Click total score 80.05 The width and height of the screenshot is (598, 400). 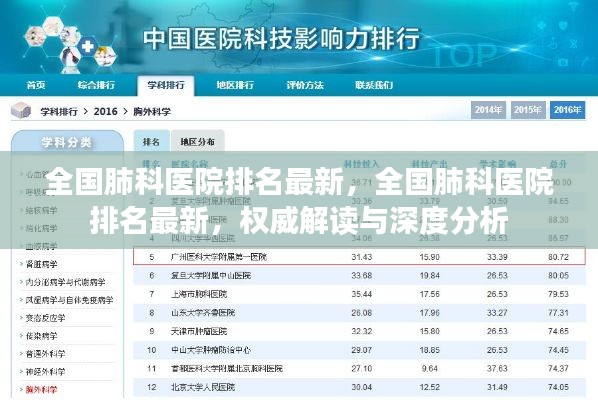click(558, 275)
